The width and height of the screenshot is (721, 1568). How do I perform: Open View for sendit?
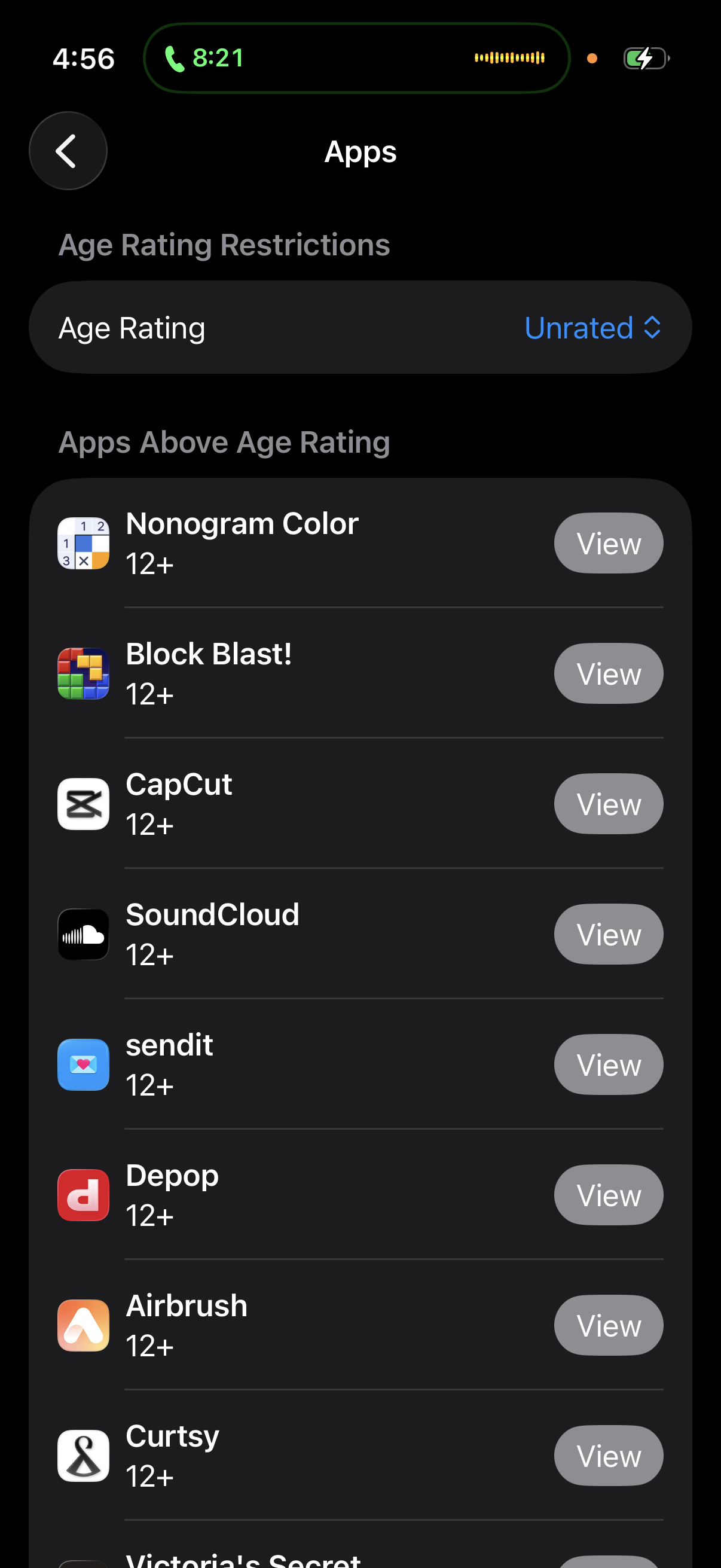(608, 1064)
